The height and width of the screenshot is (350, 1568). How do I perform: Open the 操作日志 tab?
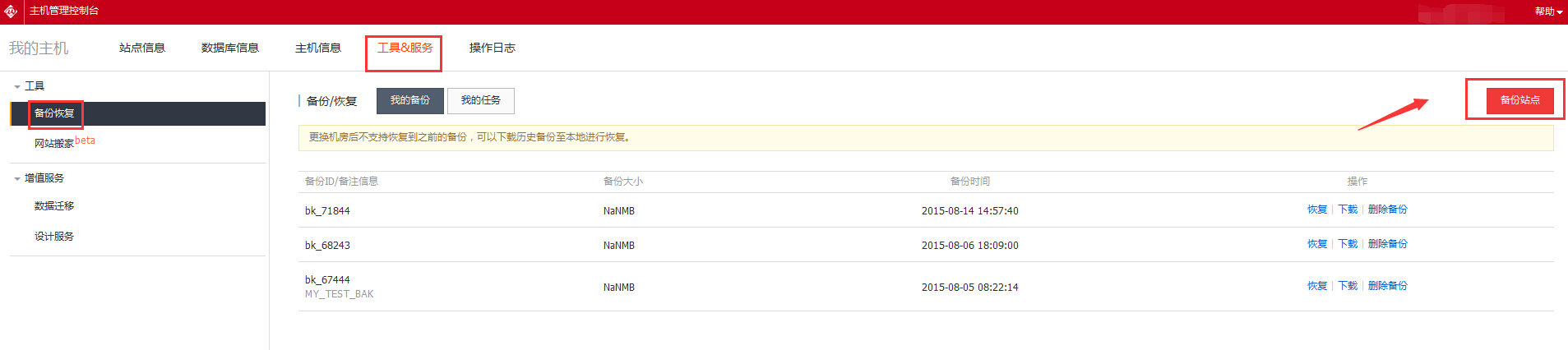pyautogui.click(x=492, y=48)
